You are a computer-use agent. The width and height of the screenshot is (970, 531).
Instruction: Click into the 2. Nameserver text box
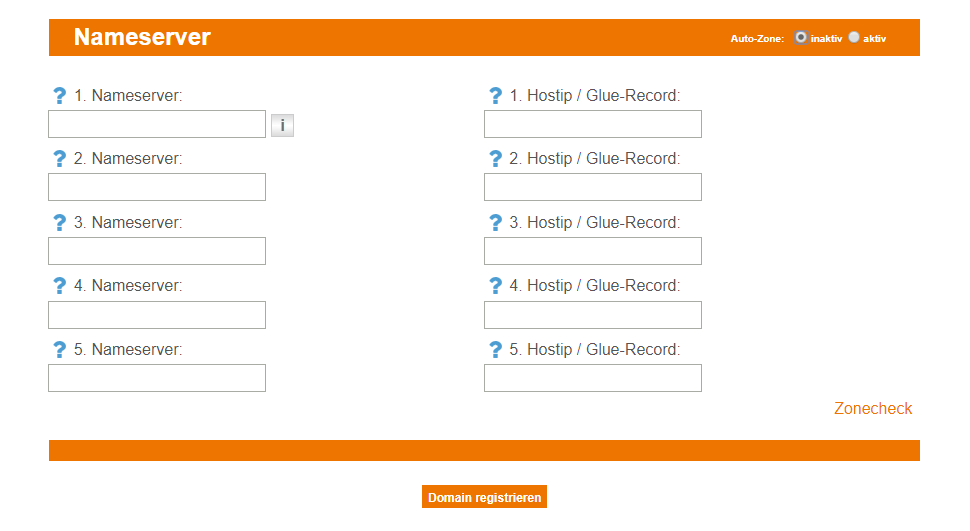tap(157, 187)
